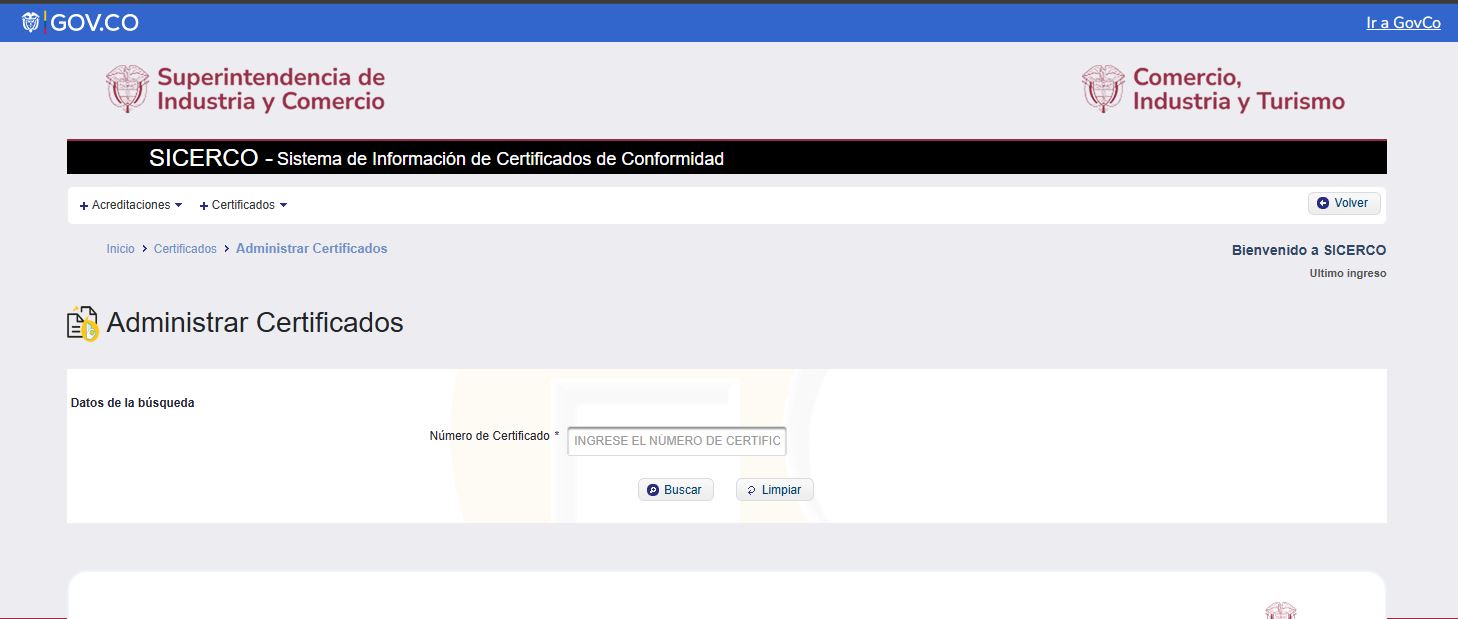Click the magnifier icon in Buscar button
1458x619 pixels.
[x=653, y=490]
